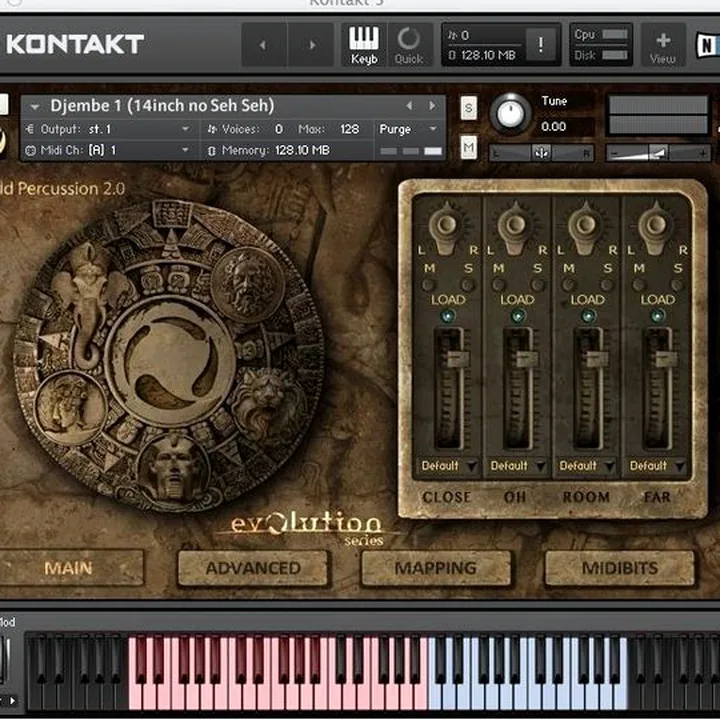Screen dimensions: 720x720
Task: Open the ROOM channel Default output dropdown
Action: (586, 466)
